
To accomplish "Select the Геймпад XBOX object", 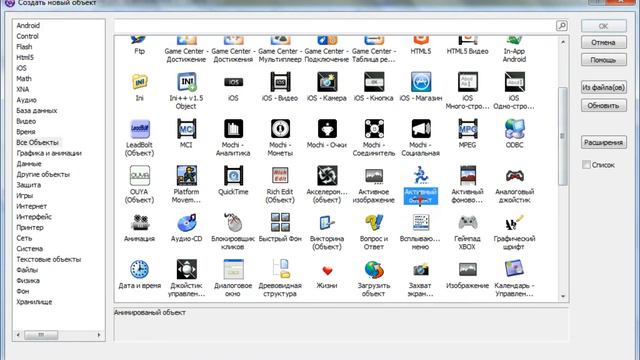I will [468, 223].
